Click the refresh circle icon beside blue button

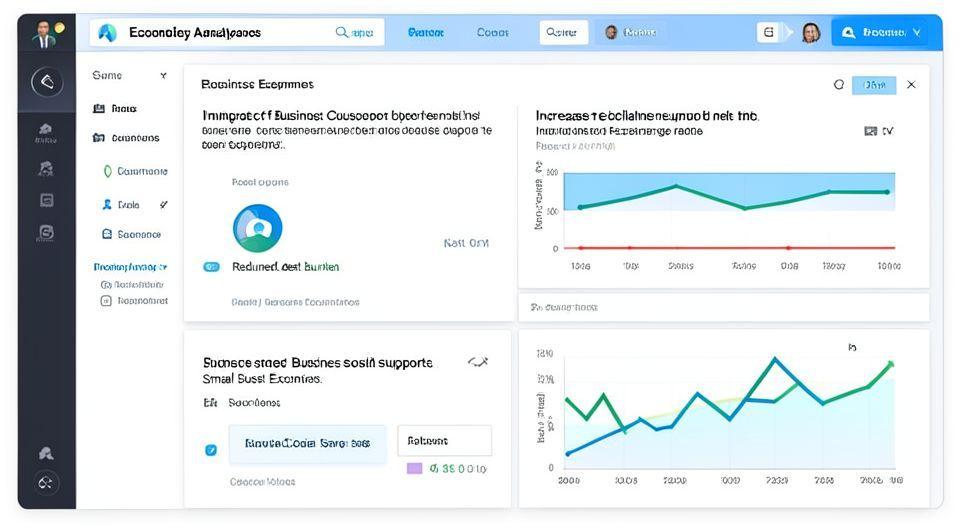(x=839, y=85)
